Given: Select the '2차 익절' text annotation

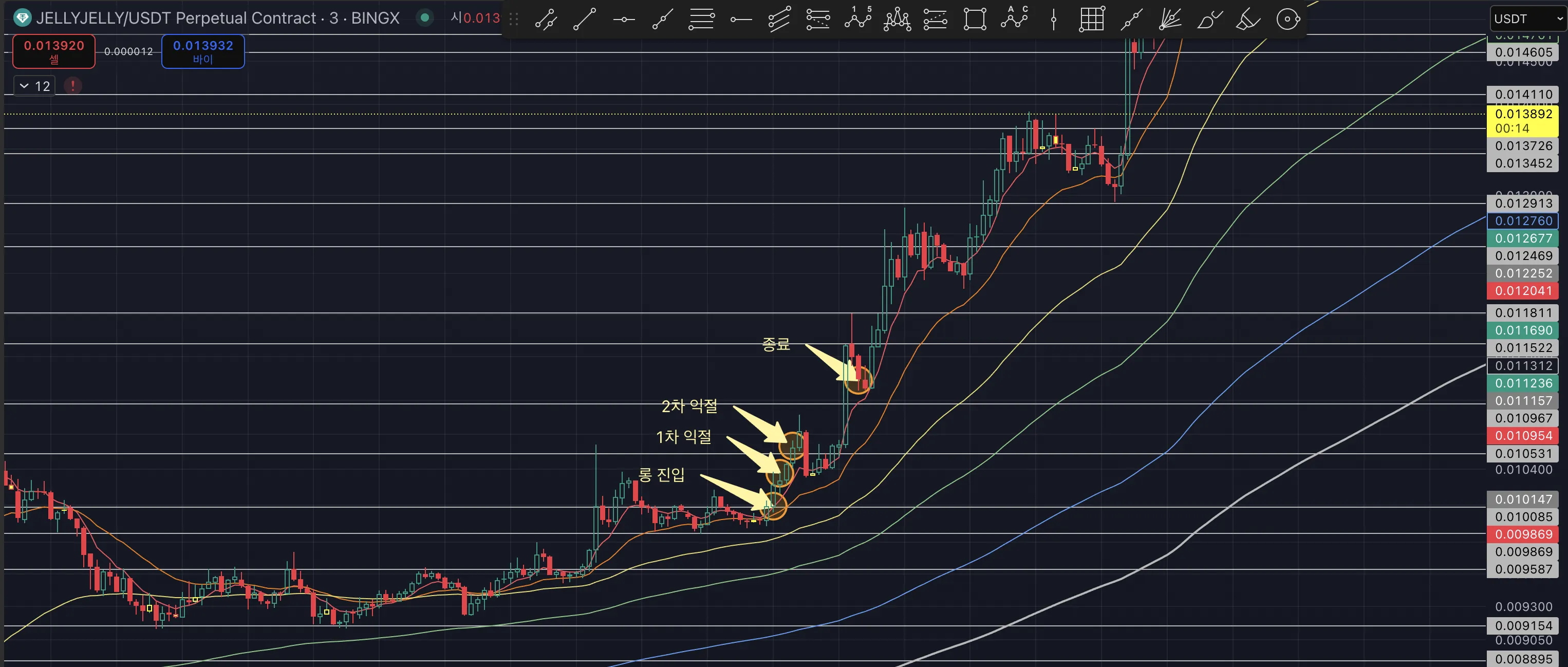Looking at the screenshot, I should click(689, 406).
